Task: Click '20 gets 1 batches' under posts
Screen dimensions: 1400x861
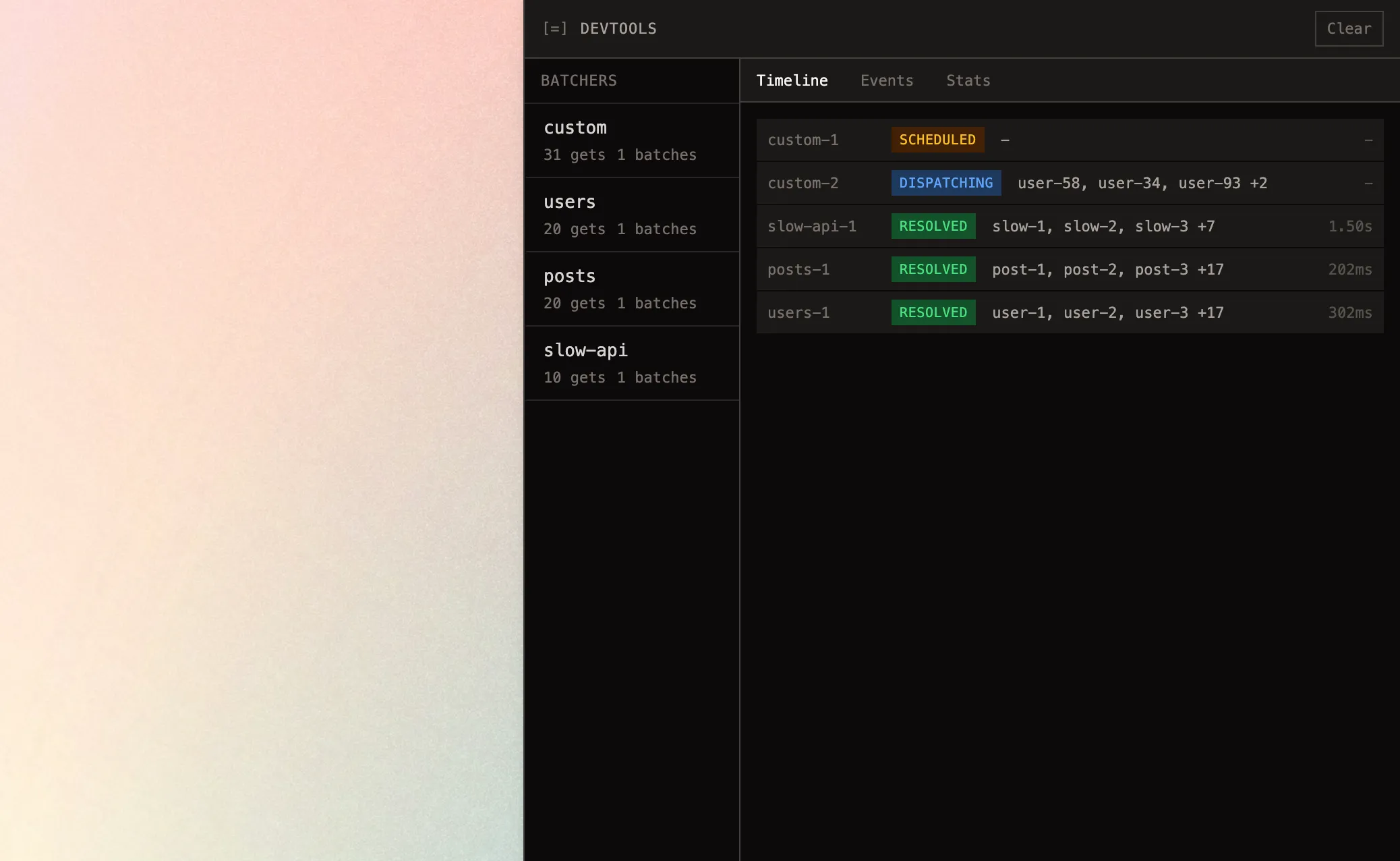Action: (x=620, y=303)
